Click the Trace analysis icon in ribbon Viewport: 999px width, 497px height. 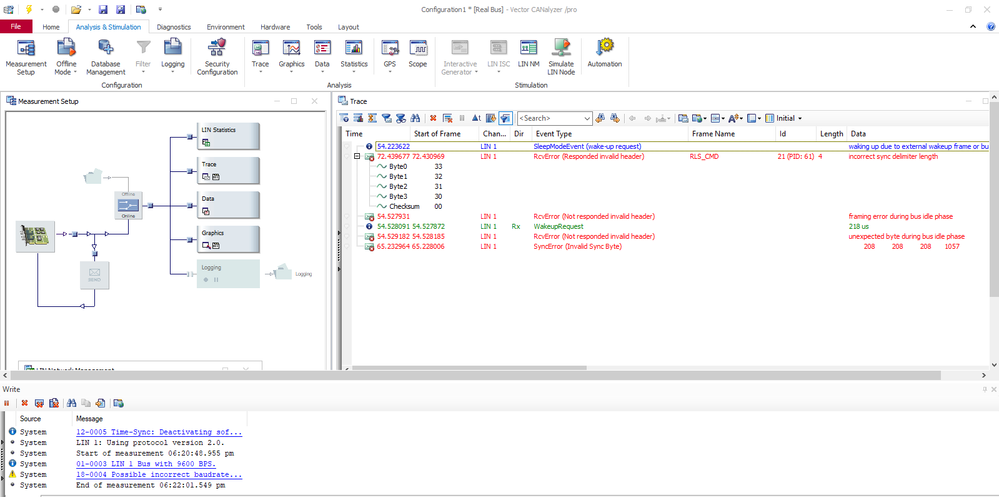(261, 48)
